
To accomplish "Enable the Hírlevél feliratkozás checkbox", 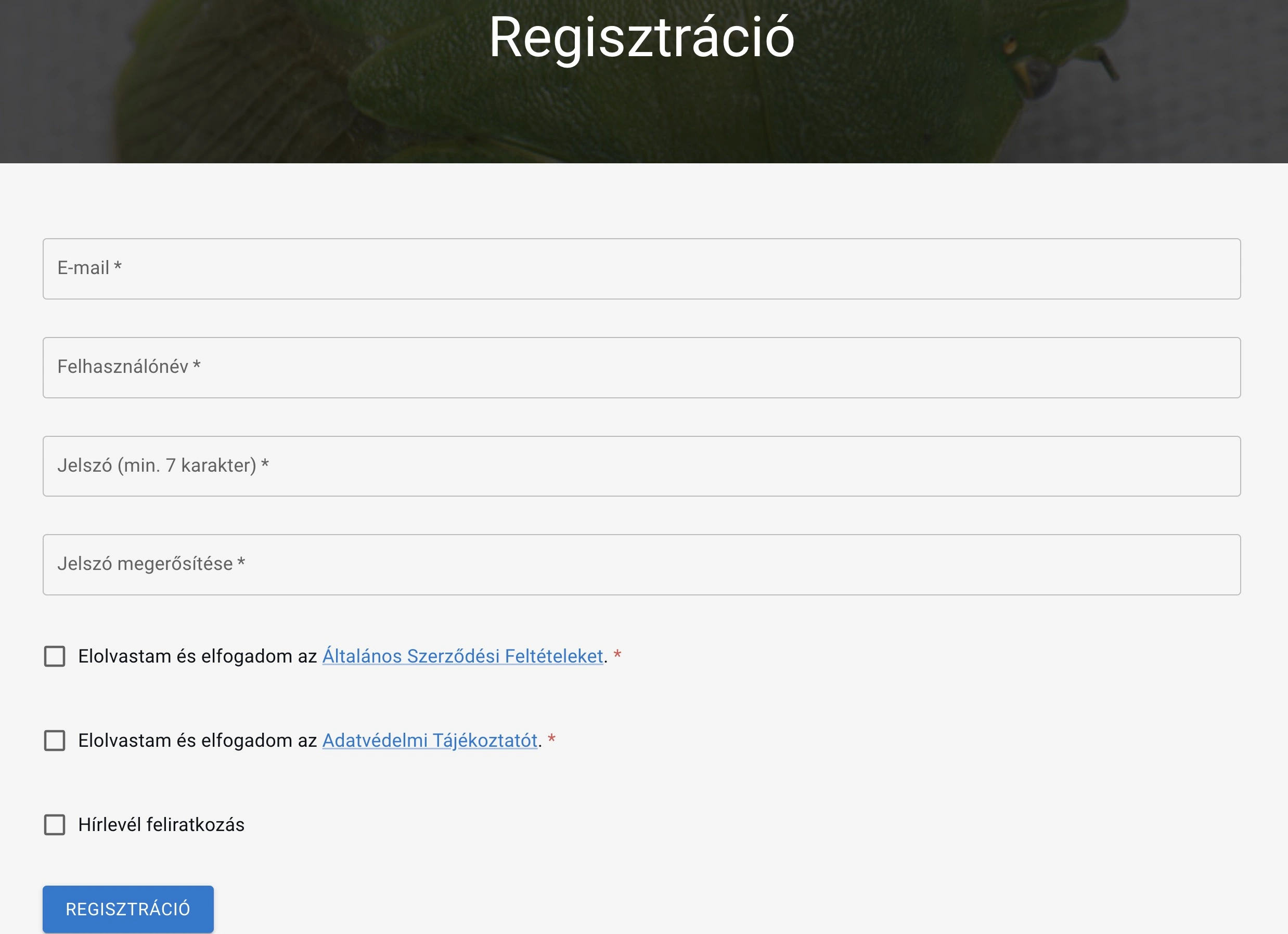I will (55, 824).
